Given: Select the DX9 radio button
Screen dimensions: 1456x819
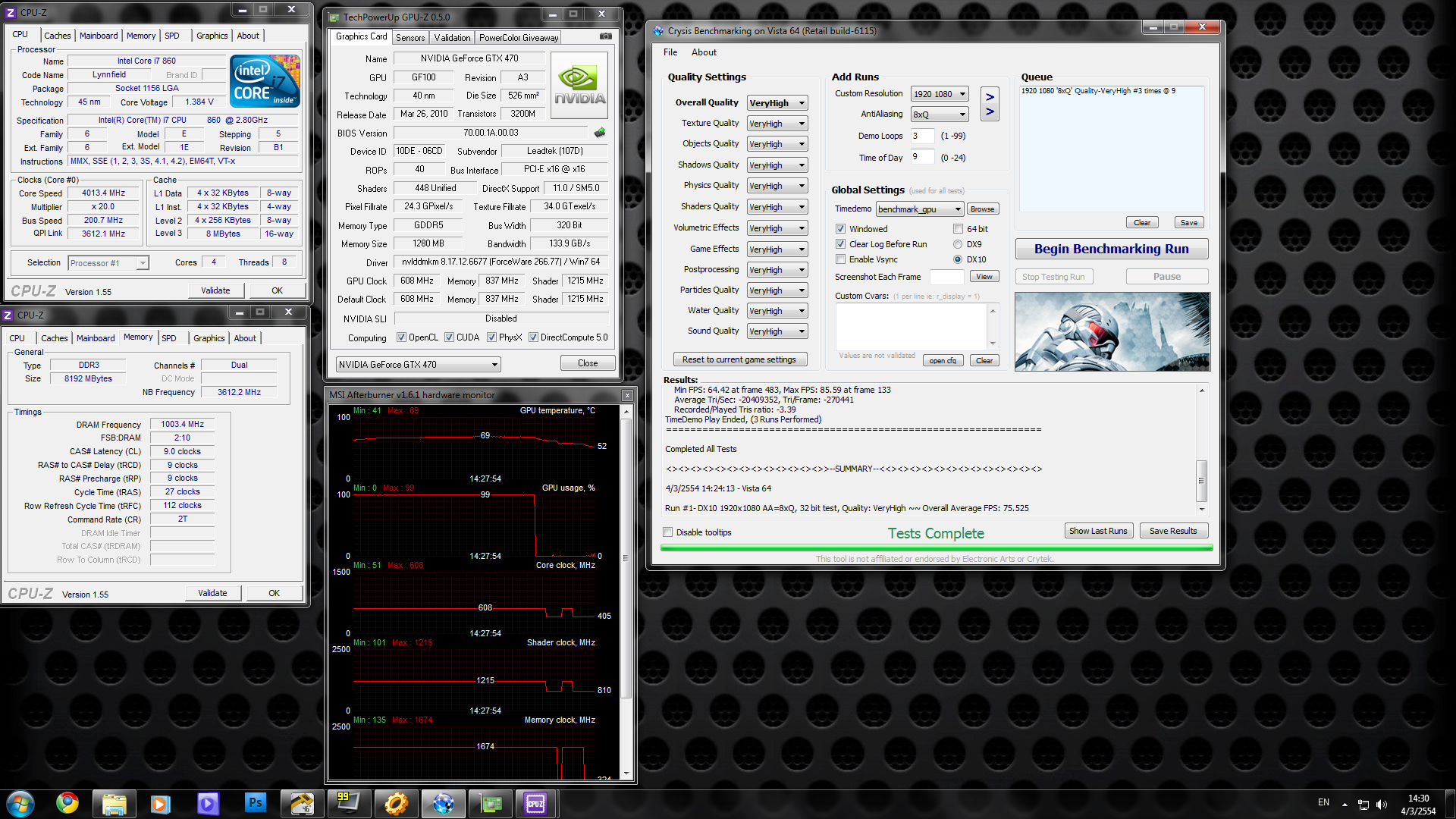Looking at the screenshot, I should [958, 244].
